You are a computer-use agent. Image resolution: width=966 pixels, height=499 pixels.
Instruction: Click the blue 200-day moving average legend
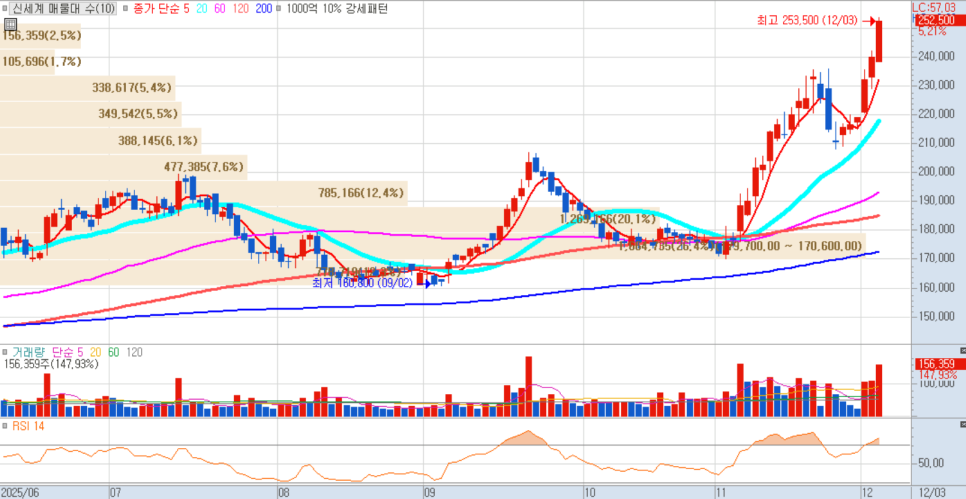tap(263, 9)
